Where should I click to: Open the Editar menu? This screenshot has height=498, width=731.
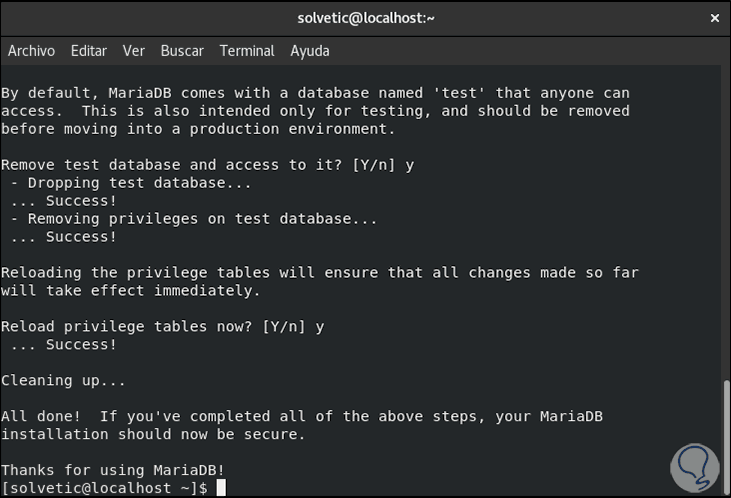[x=89, y=50]
